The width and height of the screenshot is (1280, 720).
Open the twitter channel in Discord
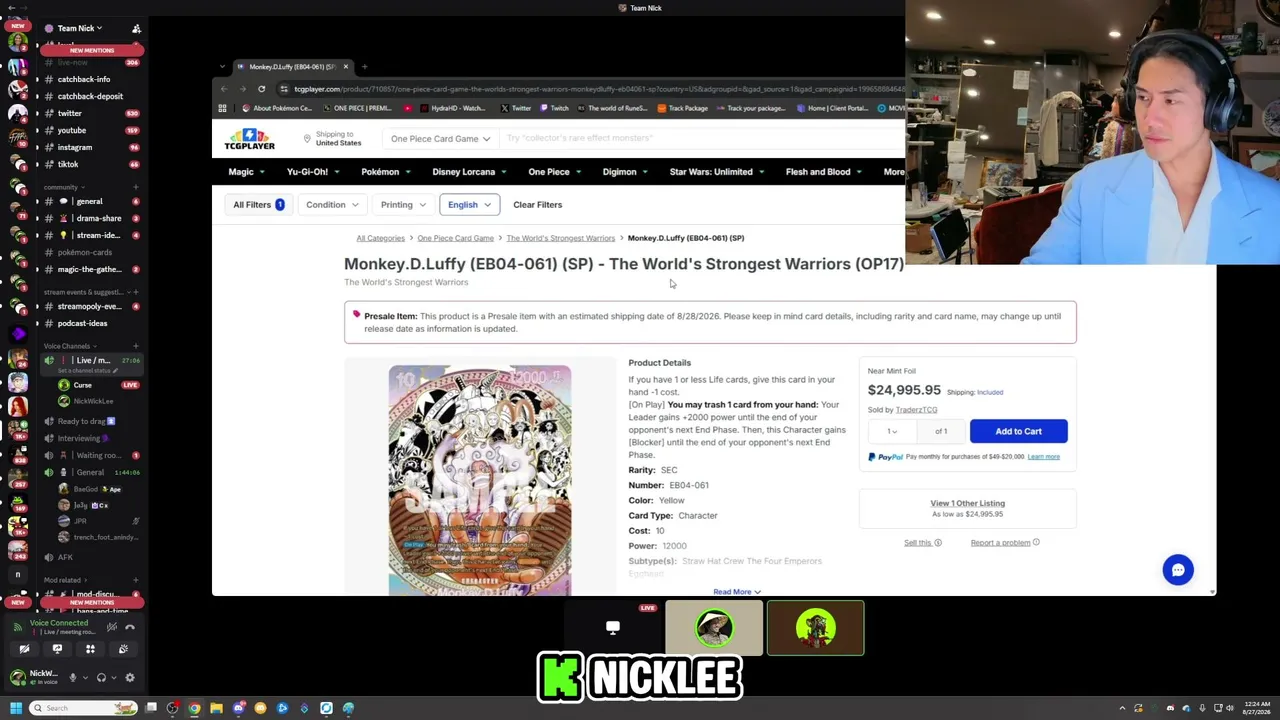(x=70, y=113)
